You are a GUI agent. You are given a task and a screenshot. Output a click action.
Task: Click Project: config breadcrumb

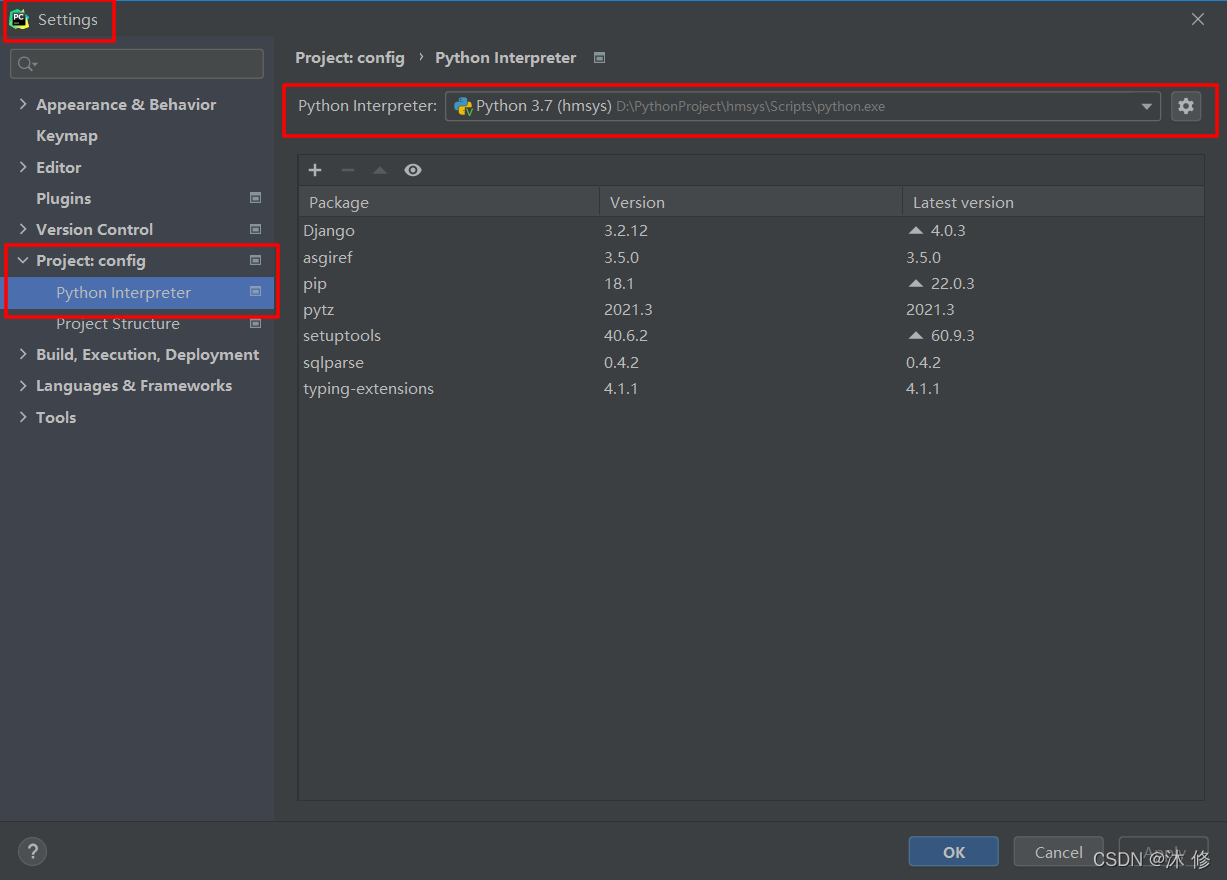click(350, 58)
